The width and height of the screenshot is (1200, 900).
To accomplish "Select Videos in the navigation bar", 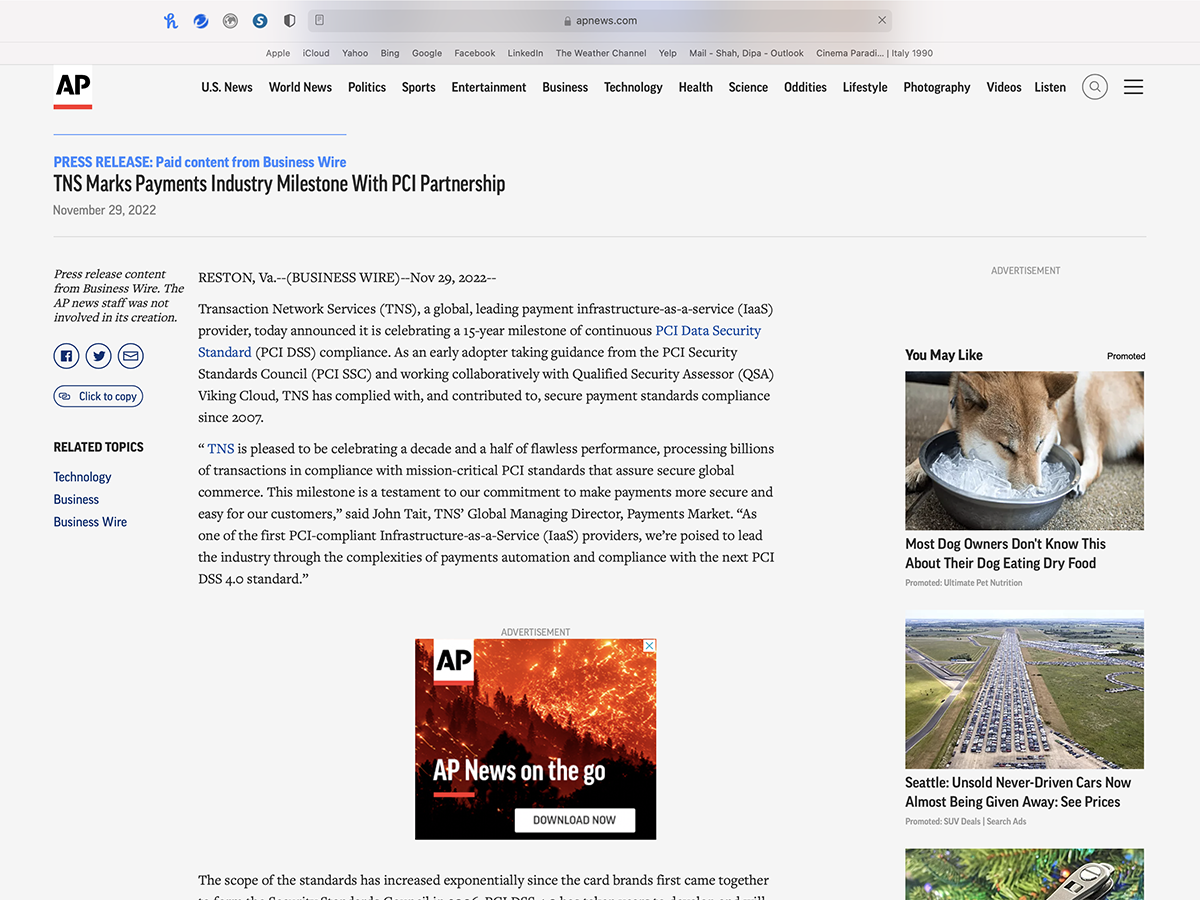I will point(1004,87).
